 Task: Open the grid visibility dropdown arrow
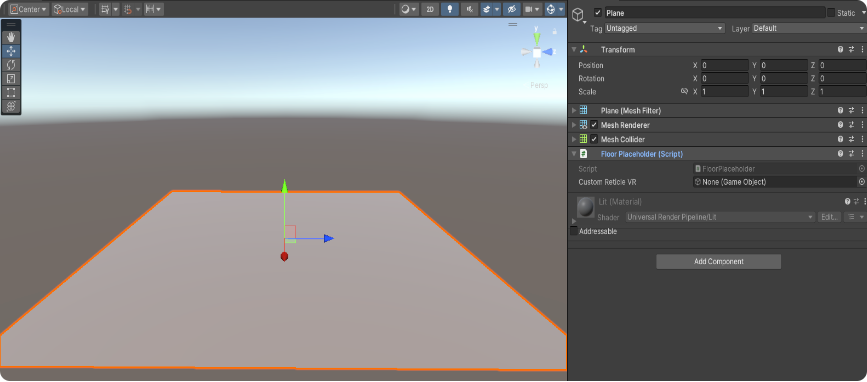(115, 9)
